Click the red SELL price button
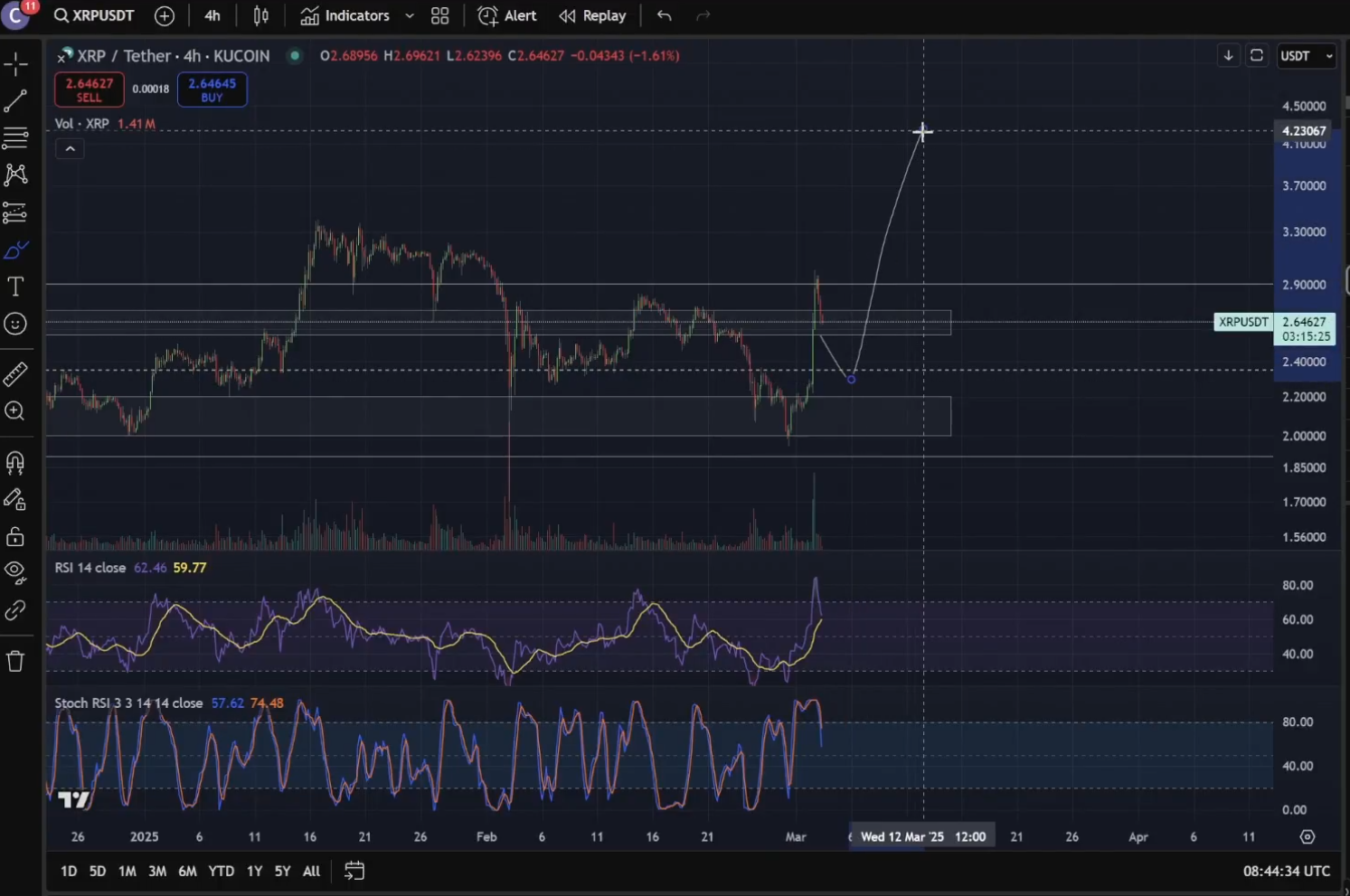This screenshot has height=896, width=1350. [x=89, y=90]
